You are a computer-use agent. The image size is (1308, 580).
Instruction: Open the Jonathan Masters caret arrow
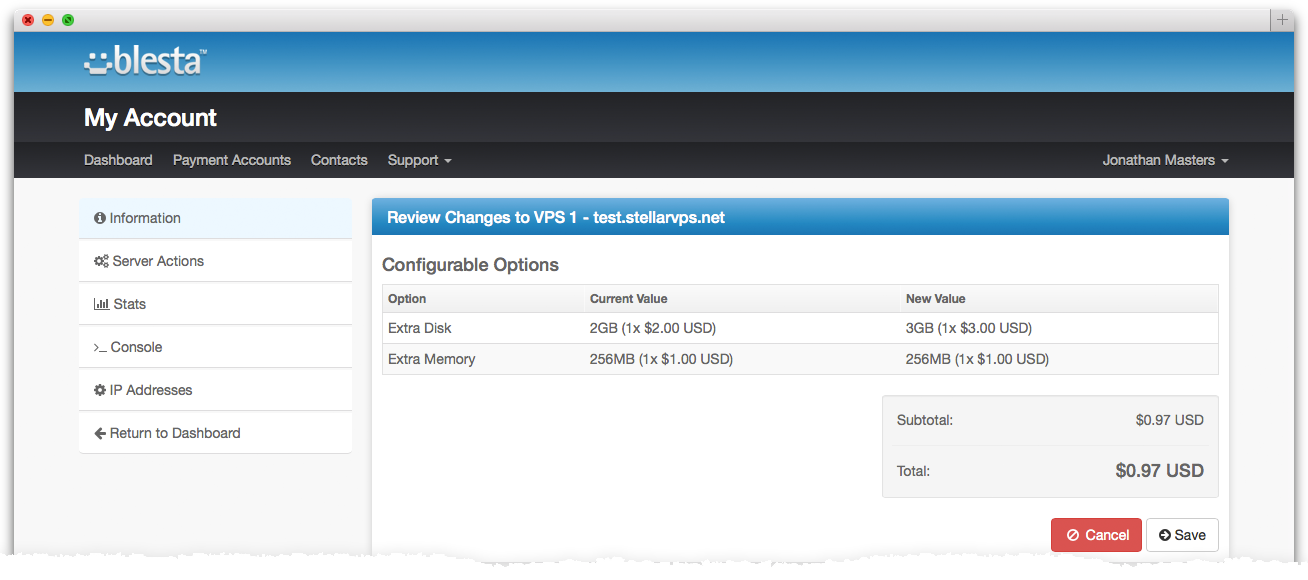(x=1225, y=160)
